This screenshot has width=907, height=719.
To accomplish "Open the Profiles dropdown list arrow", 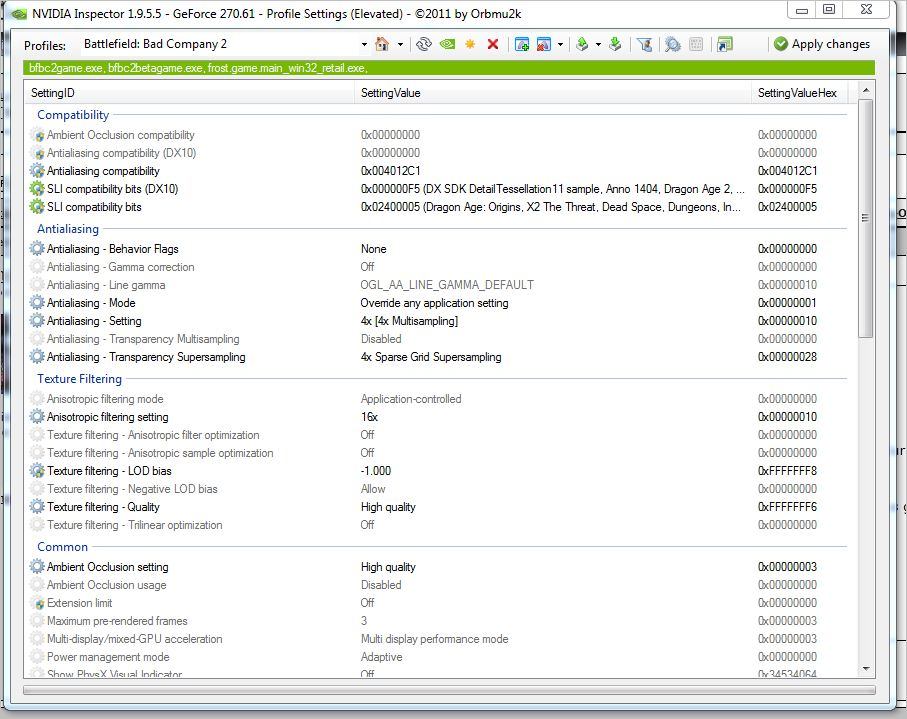I will 364,45.
